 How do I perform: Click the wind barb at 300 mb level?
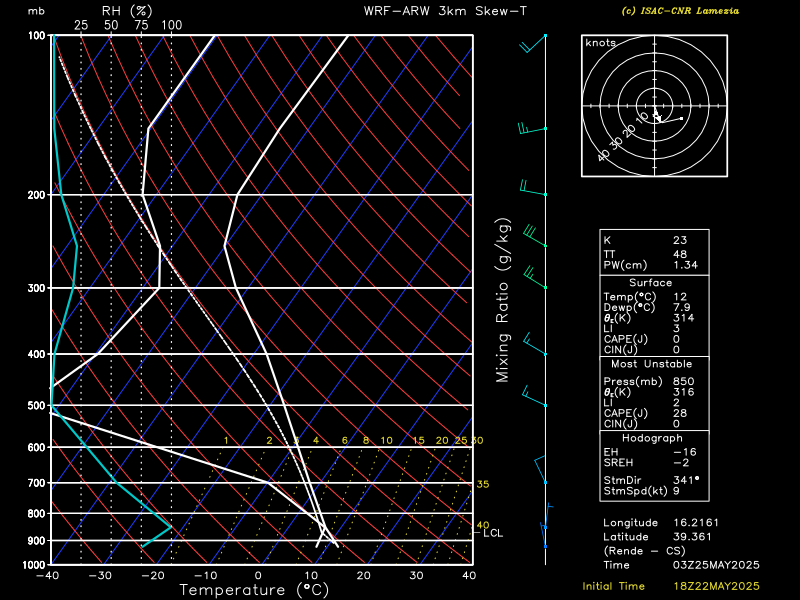[x=535, y=278]
